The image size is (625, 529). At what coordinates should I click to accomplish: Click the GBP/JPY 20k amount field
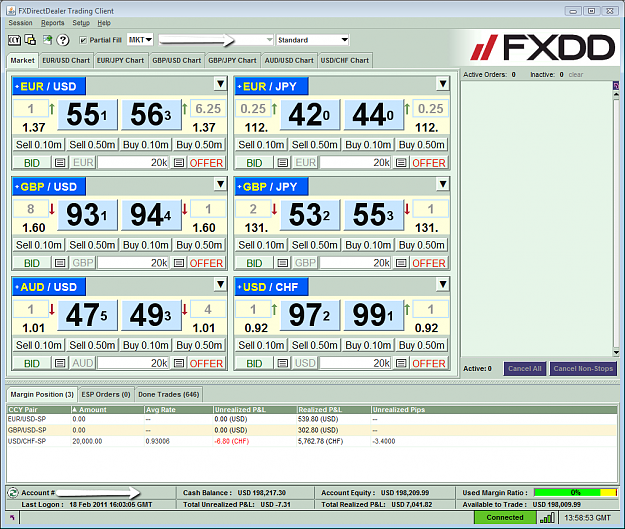click(x=356, y=263)
